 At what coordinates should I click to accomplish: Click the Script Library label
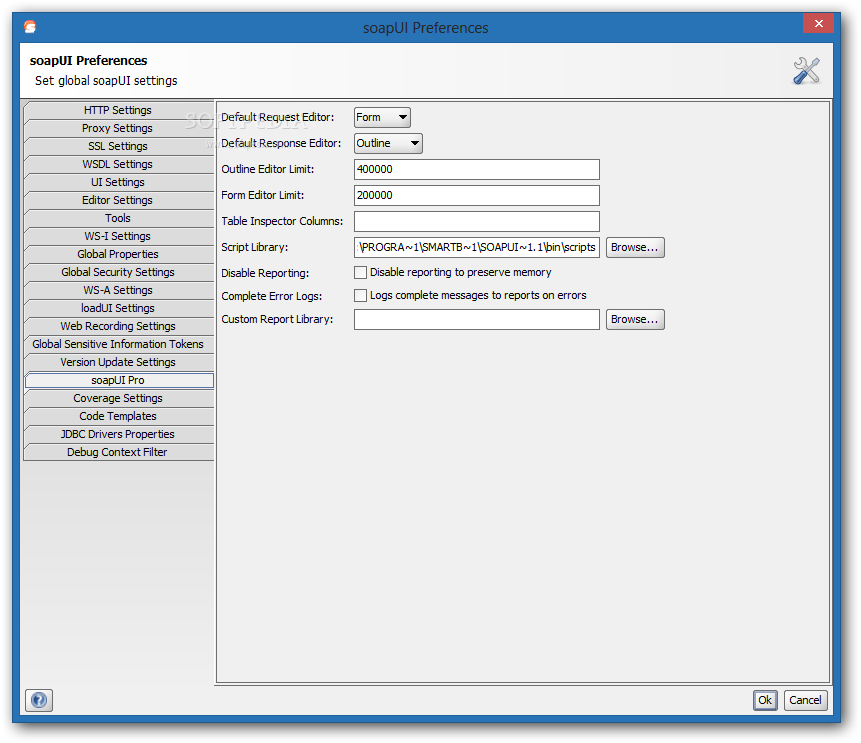click(255, 248)
